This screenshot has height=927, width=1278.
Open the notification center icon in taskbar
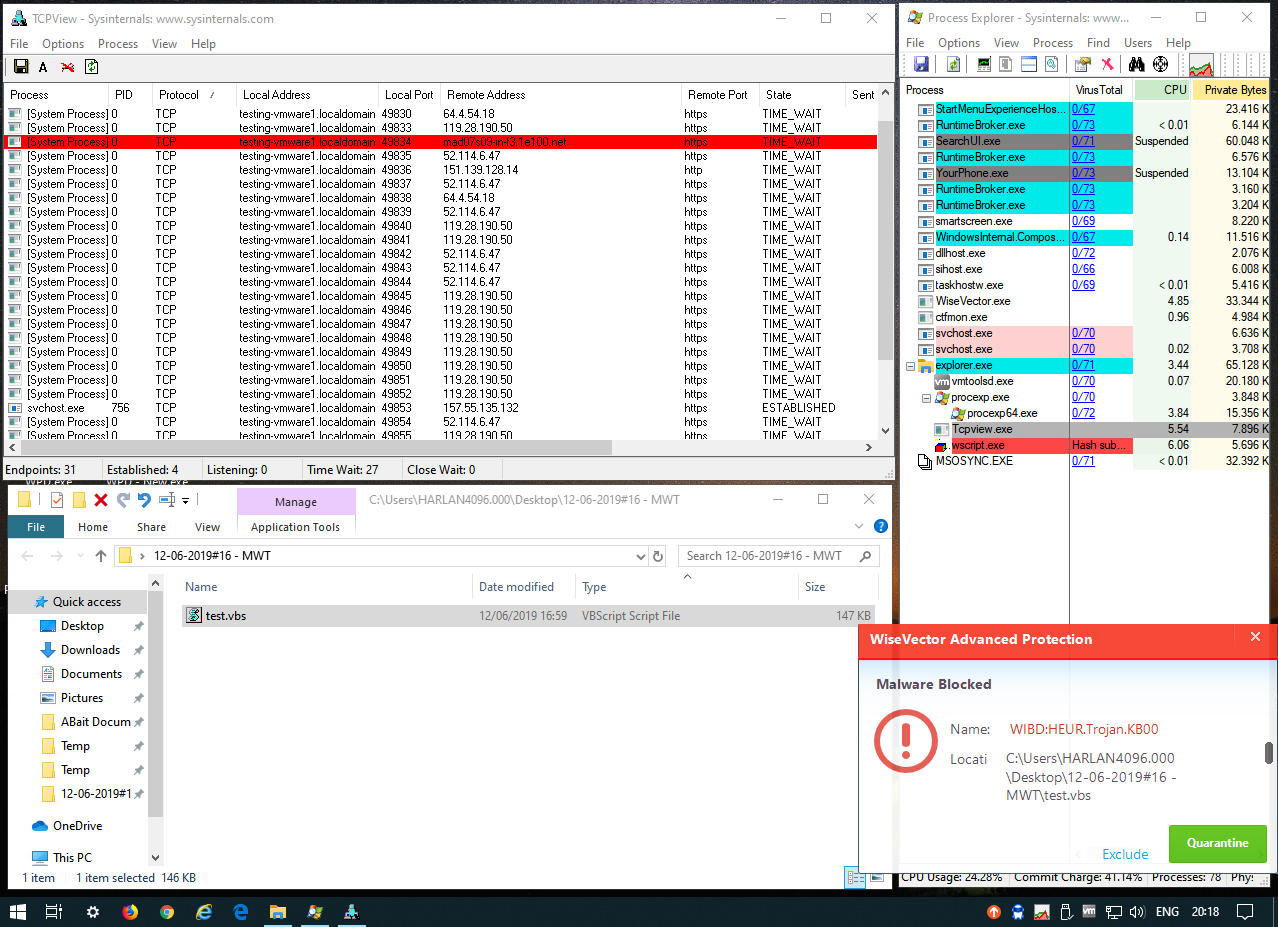pos(1245,912)
